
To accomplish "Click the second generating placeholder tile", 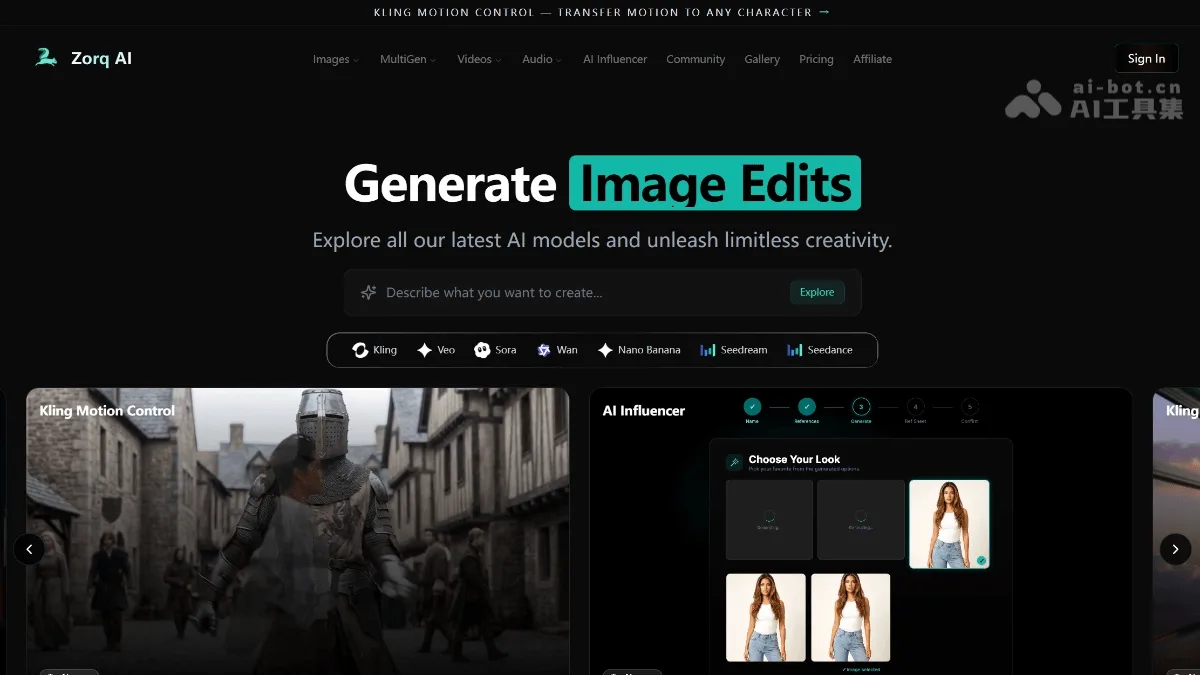I will pyautogui.click(x=861, y=520).
